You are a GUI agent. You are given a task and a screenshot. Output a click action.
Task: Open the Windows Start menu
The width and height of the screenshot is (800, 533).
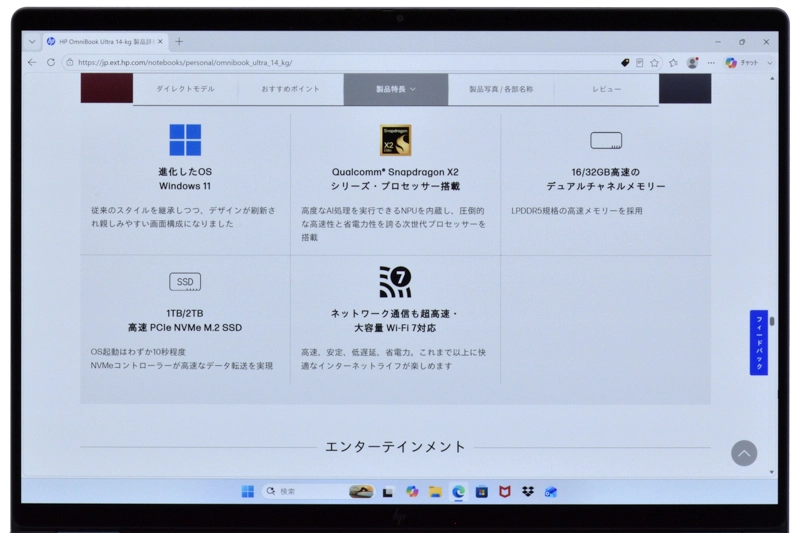pyautogui.click(x=247, y=491)
